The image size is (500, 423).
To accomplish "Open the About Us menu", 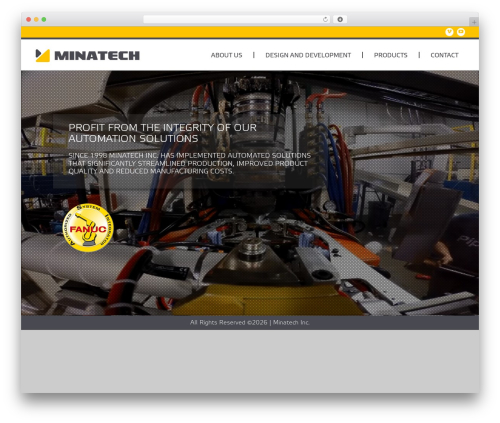I will [227, 55].
